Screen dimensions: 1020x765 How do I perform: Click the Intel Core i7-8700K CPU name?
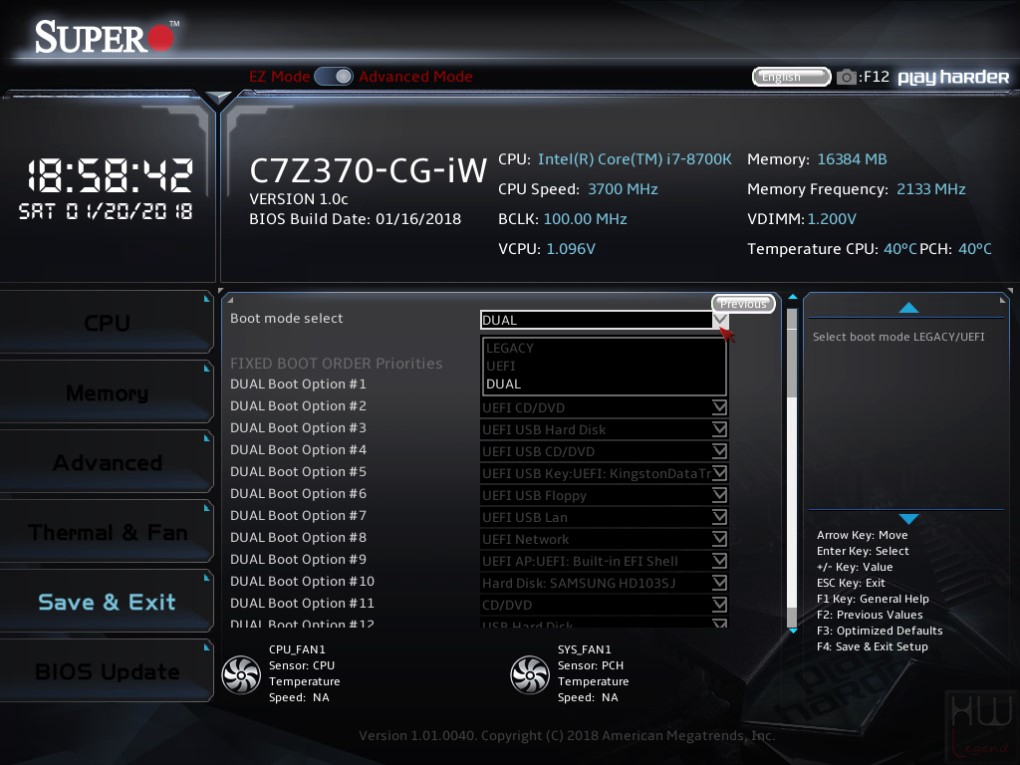coord(634,159)
